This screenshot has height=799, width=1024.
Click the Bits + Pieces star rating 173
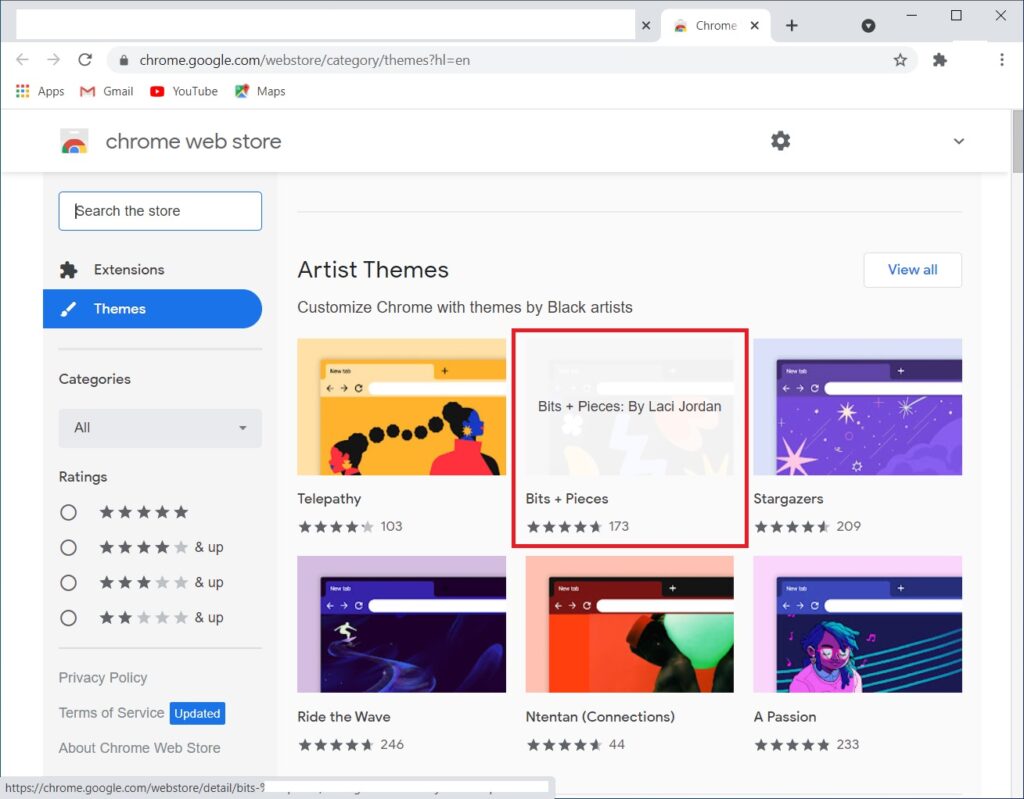point(577,527)
